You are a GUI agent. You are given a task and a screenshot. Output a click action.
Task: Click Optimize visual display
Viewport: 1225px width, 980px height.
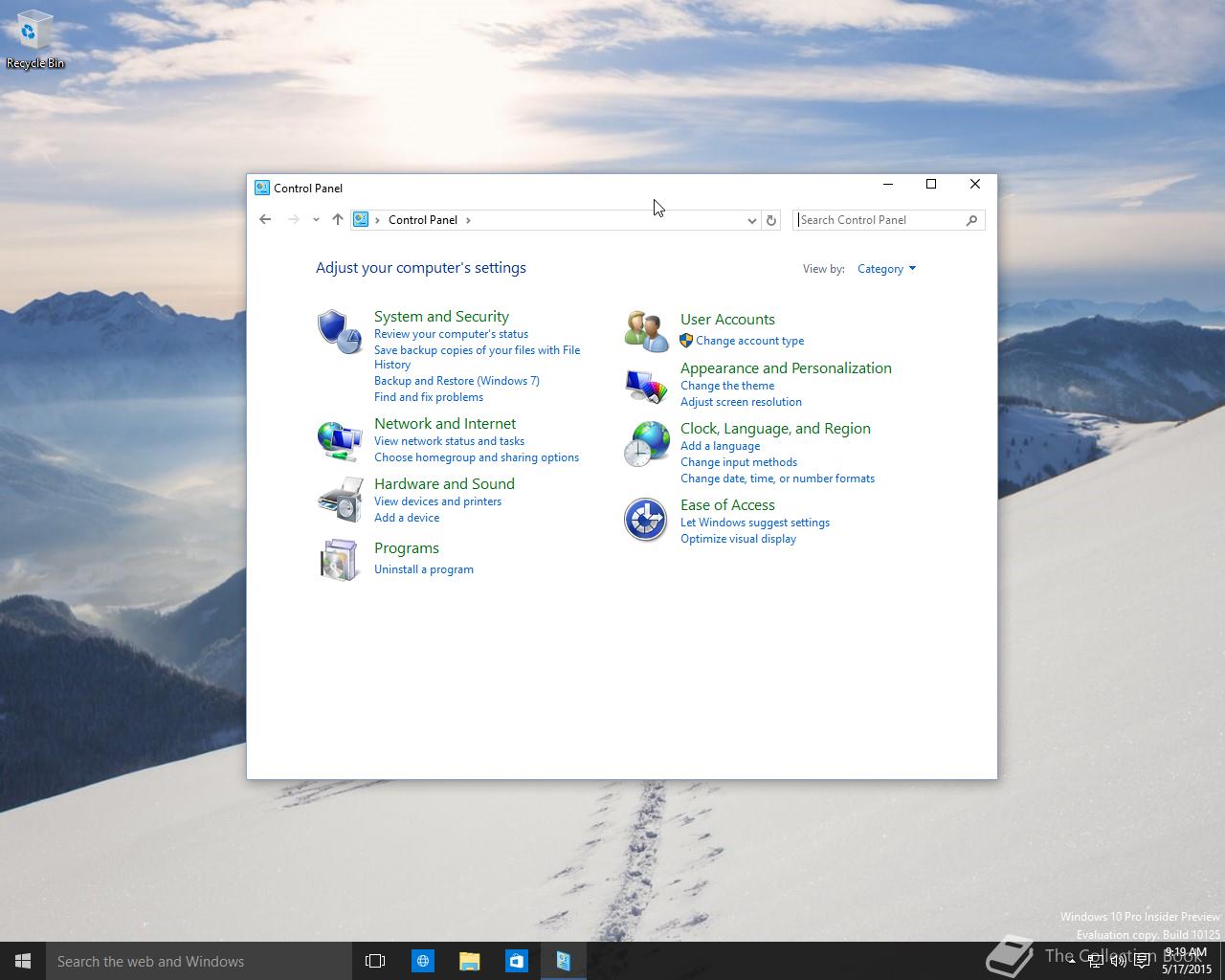(738, 539)
